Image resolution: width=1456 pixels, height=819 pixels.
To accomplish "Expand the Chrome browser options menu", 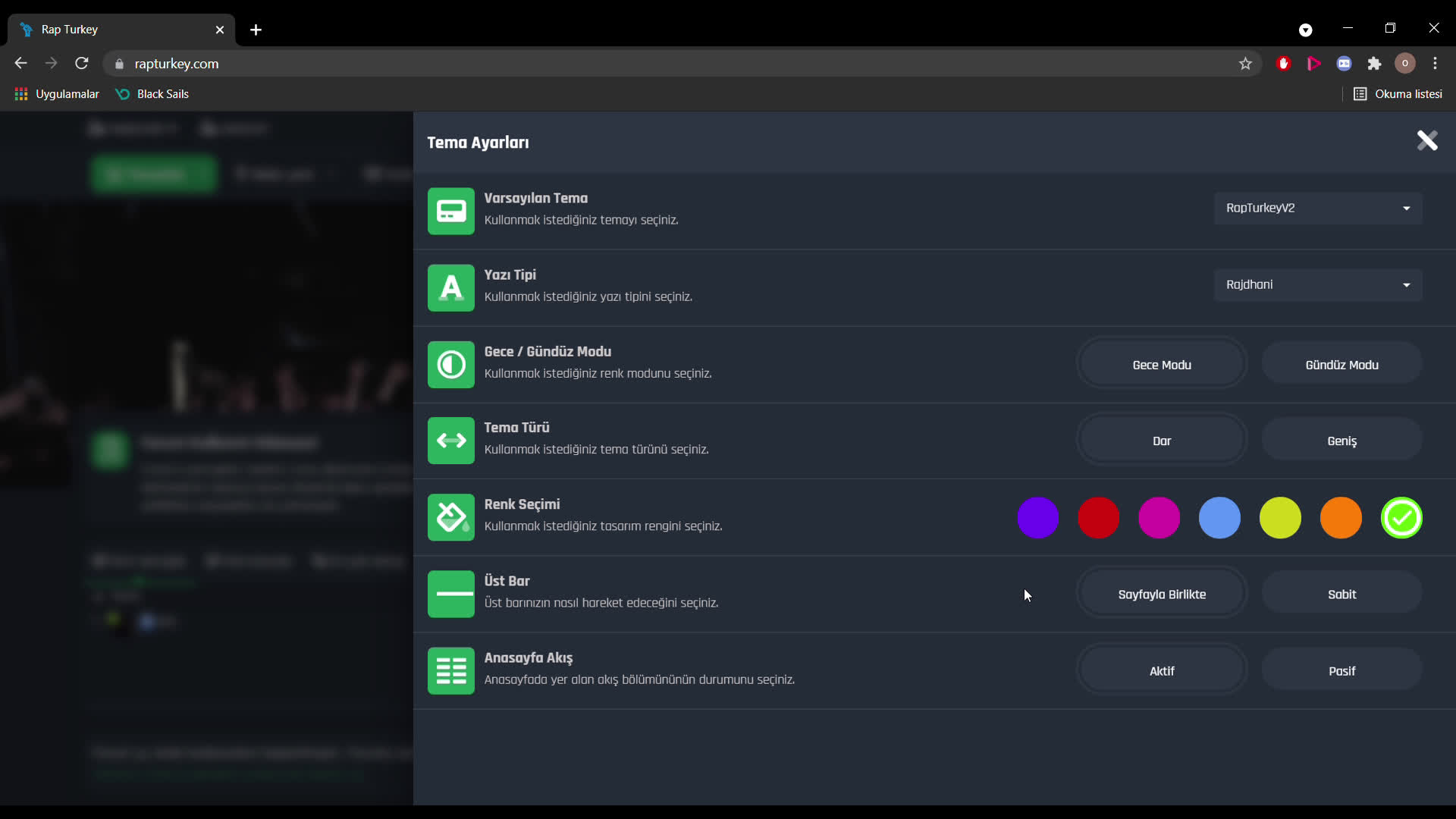I will (1435, 64).
